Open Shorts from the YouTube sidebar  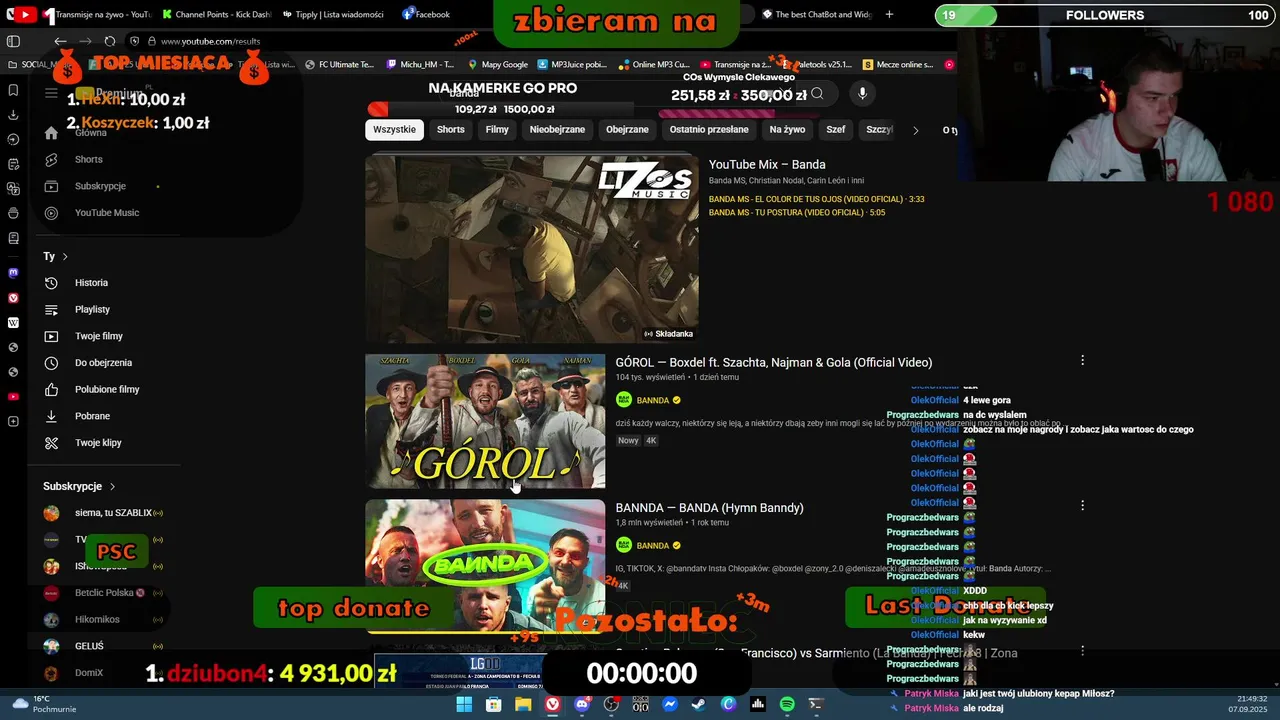(x=88, y=159)
